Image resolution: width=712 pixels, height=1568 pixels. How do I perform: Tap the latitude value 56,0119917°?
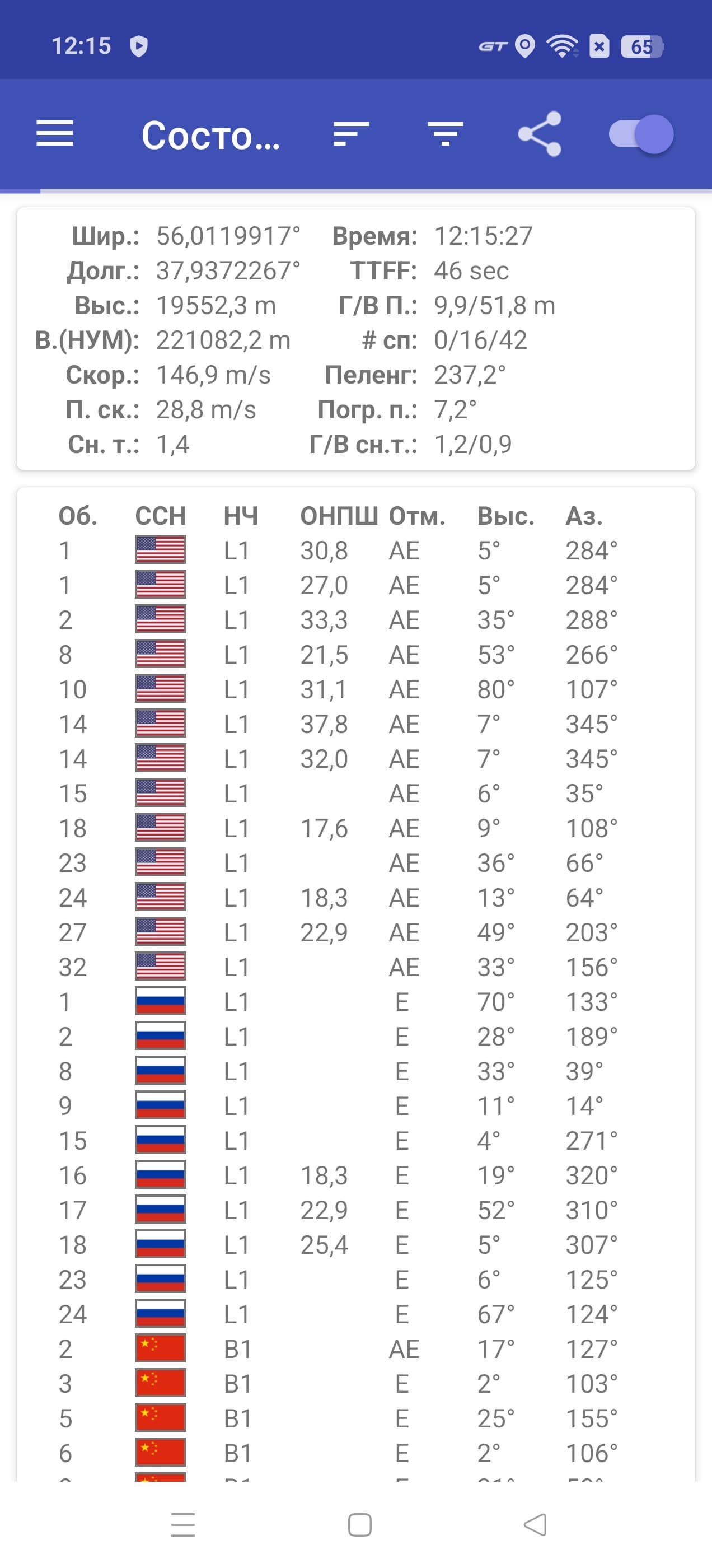click(x=228, y=236)
